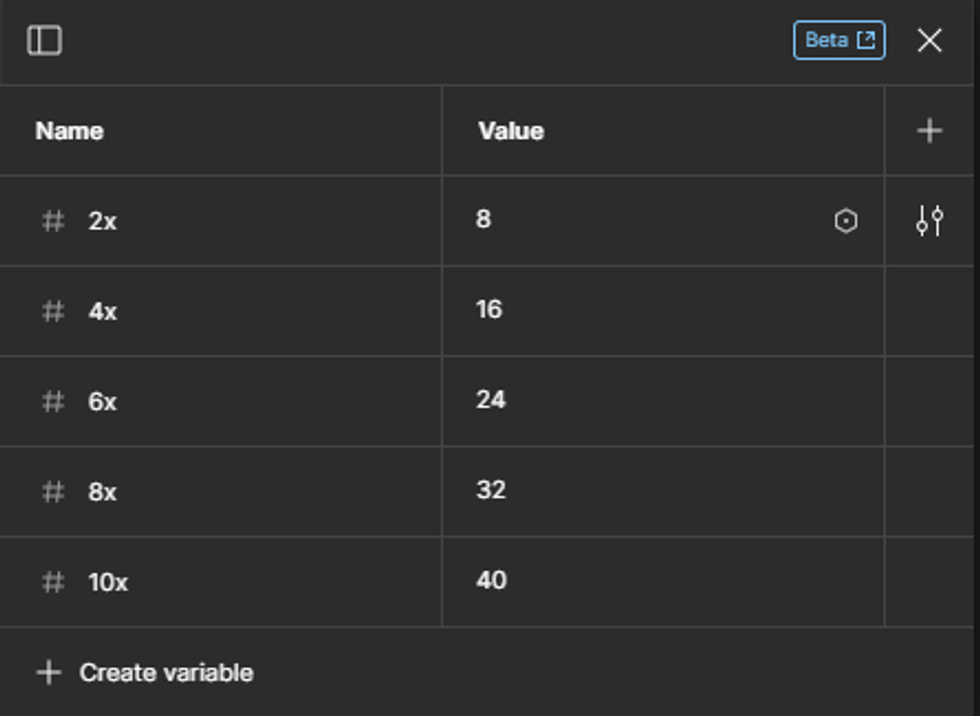The height and width of the screenshot is (716, 980).
Task: Close the variables panel
Action: click(929, 40)
